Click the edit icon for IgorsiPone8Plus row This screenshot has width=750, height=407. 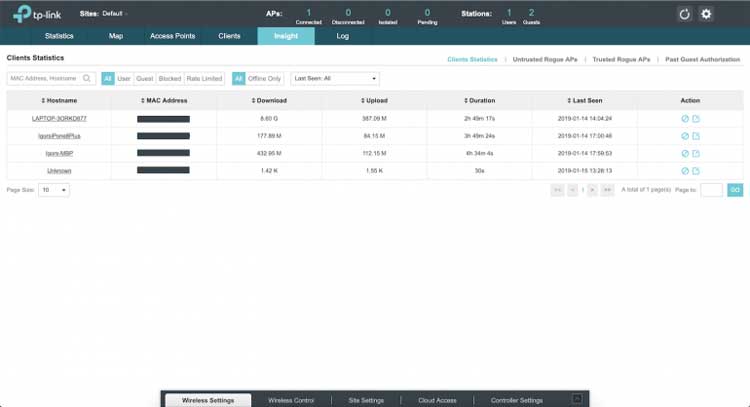coord(696,136)
